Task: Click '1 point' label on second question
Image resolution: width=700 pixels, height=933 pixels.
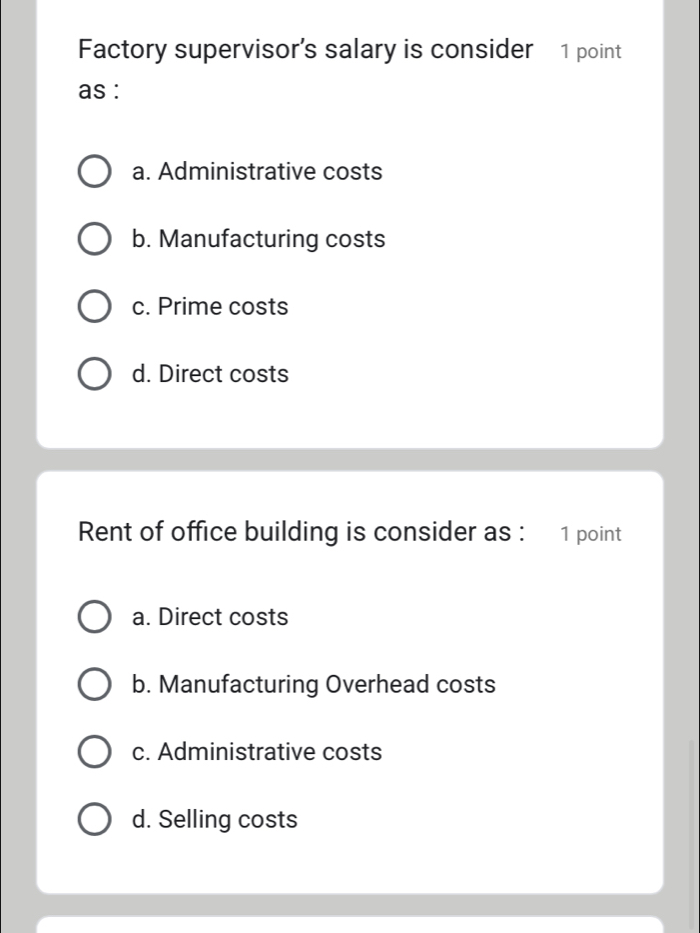Action: [x=592, y=534]
